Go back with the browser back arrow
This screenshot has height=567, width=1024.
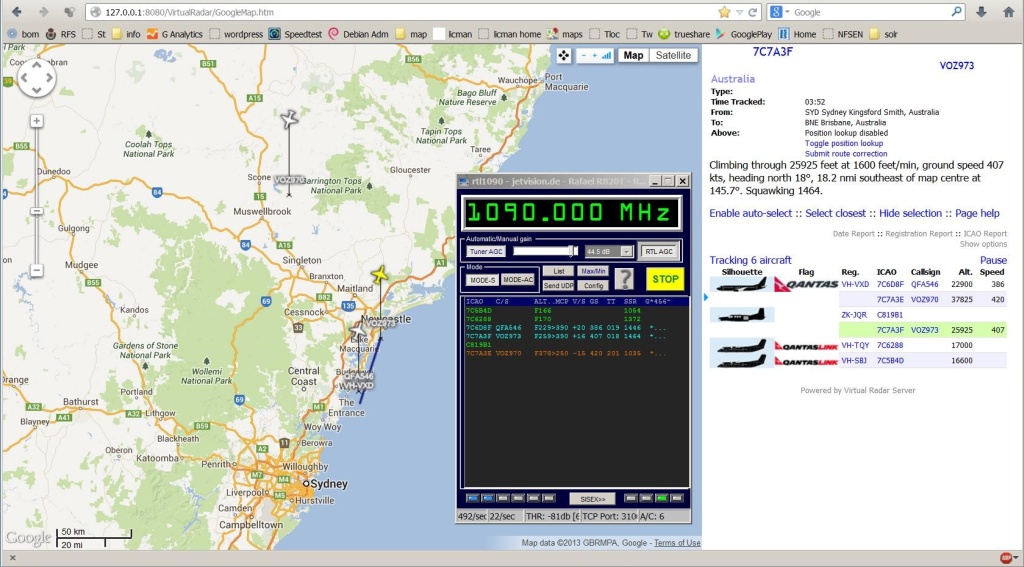click(x=17, y=12)
